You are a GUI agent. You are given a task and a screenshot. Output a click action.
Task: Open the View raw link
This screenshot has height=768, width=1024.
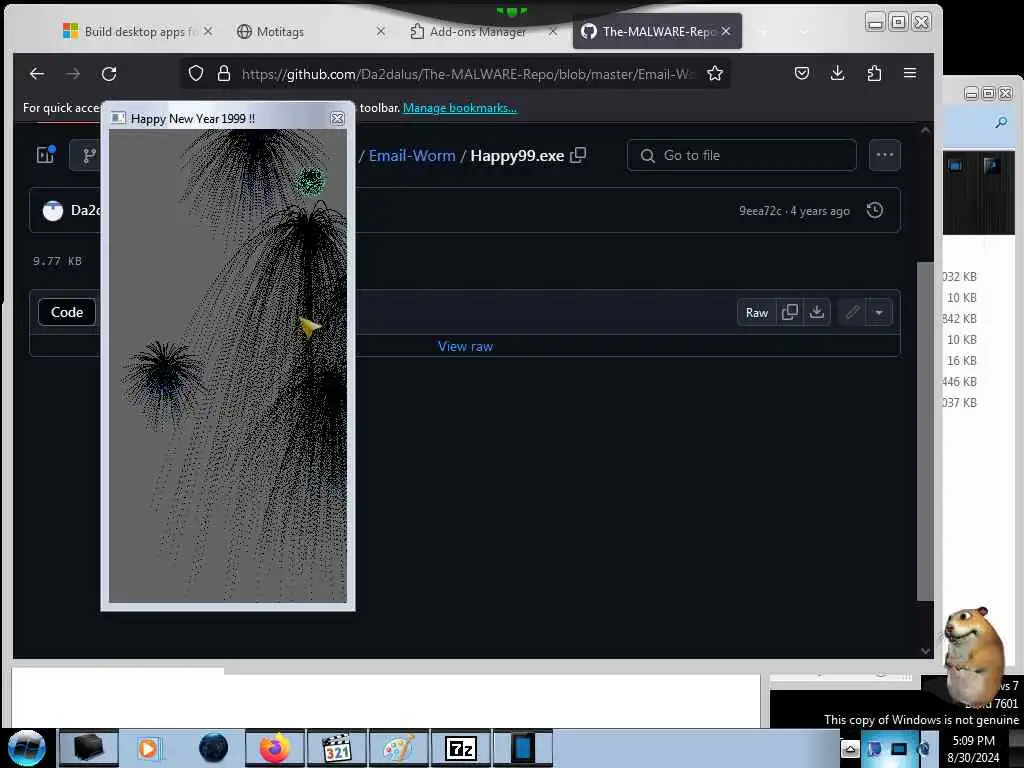click(465, 346)
